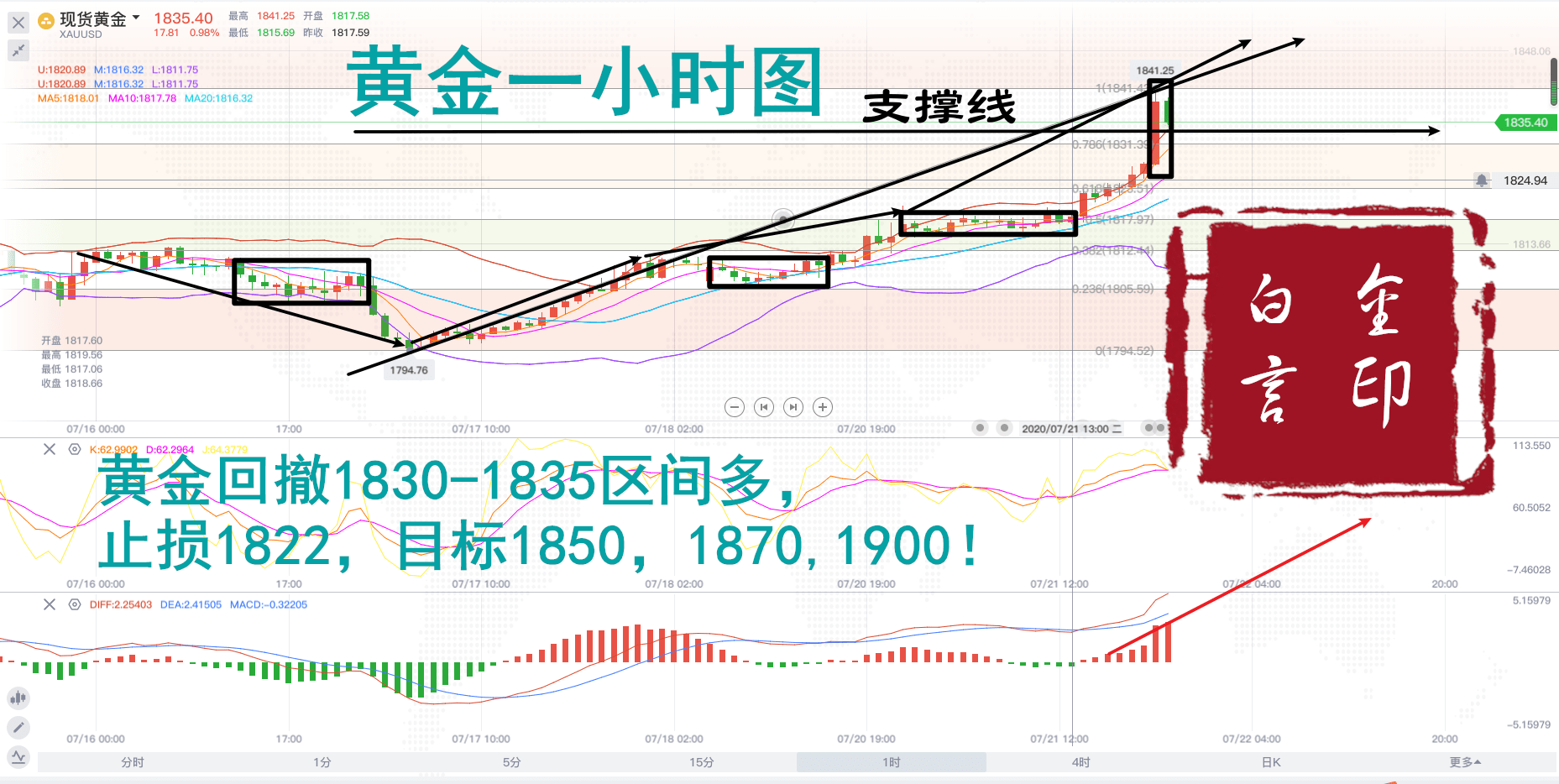
Task: Click the price alert bell at 1824.94
Action: point(1482,180)
